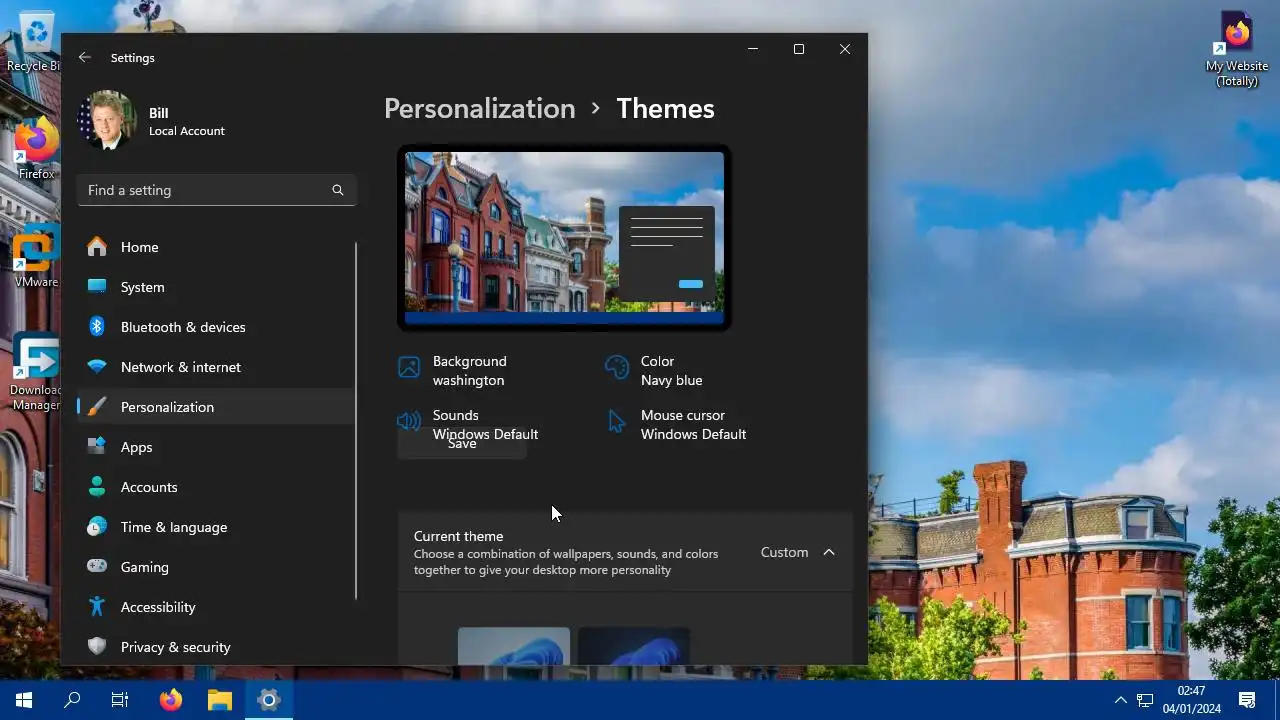Open the Recycle Bin desktop icon

click(x=36, y=42)
